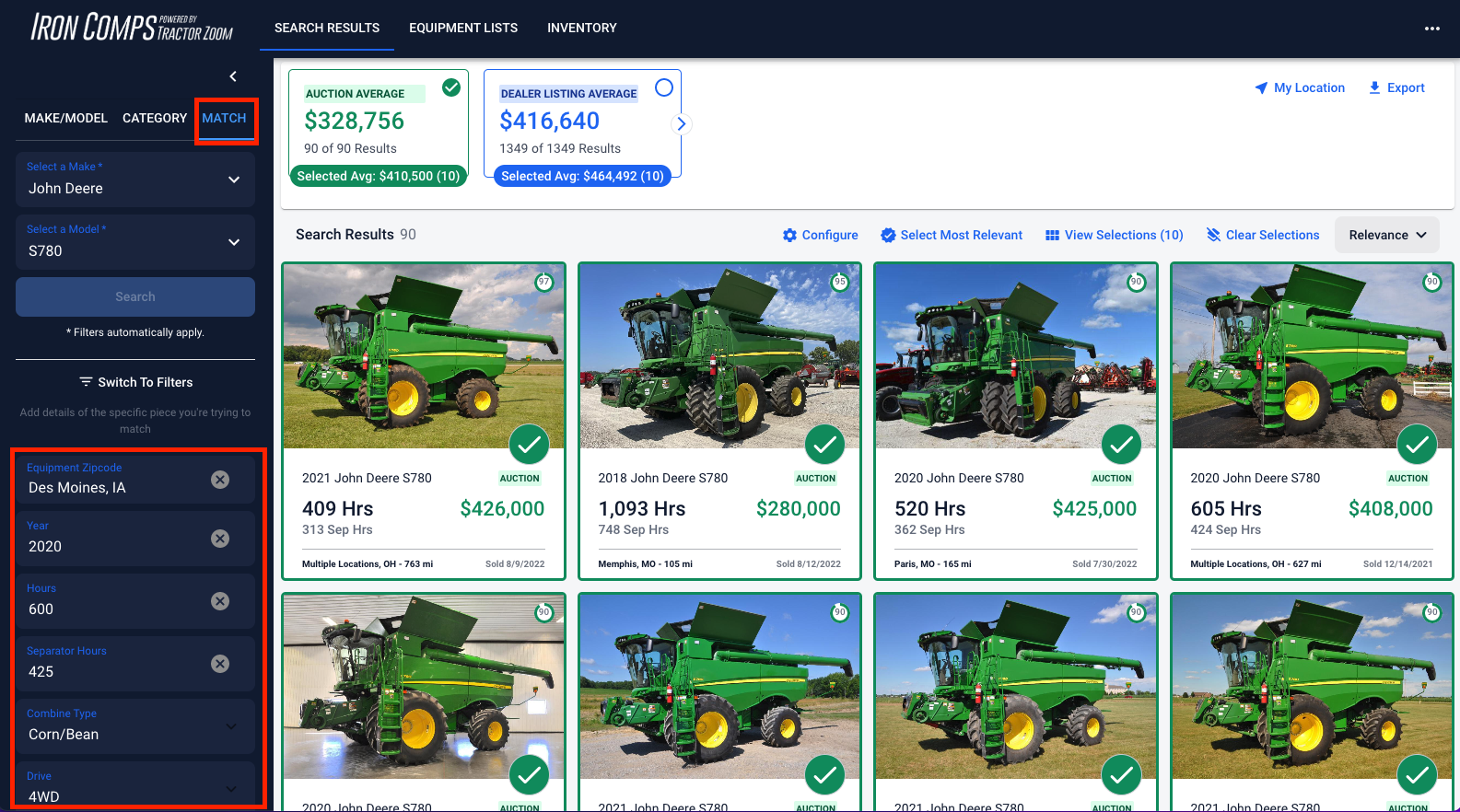Select the Category tab
Image resolution: width=1460 pixels, height=812 pixels.
[155, 118]
